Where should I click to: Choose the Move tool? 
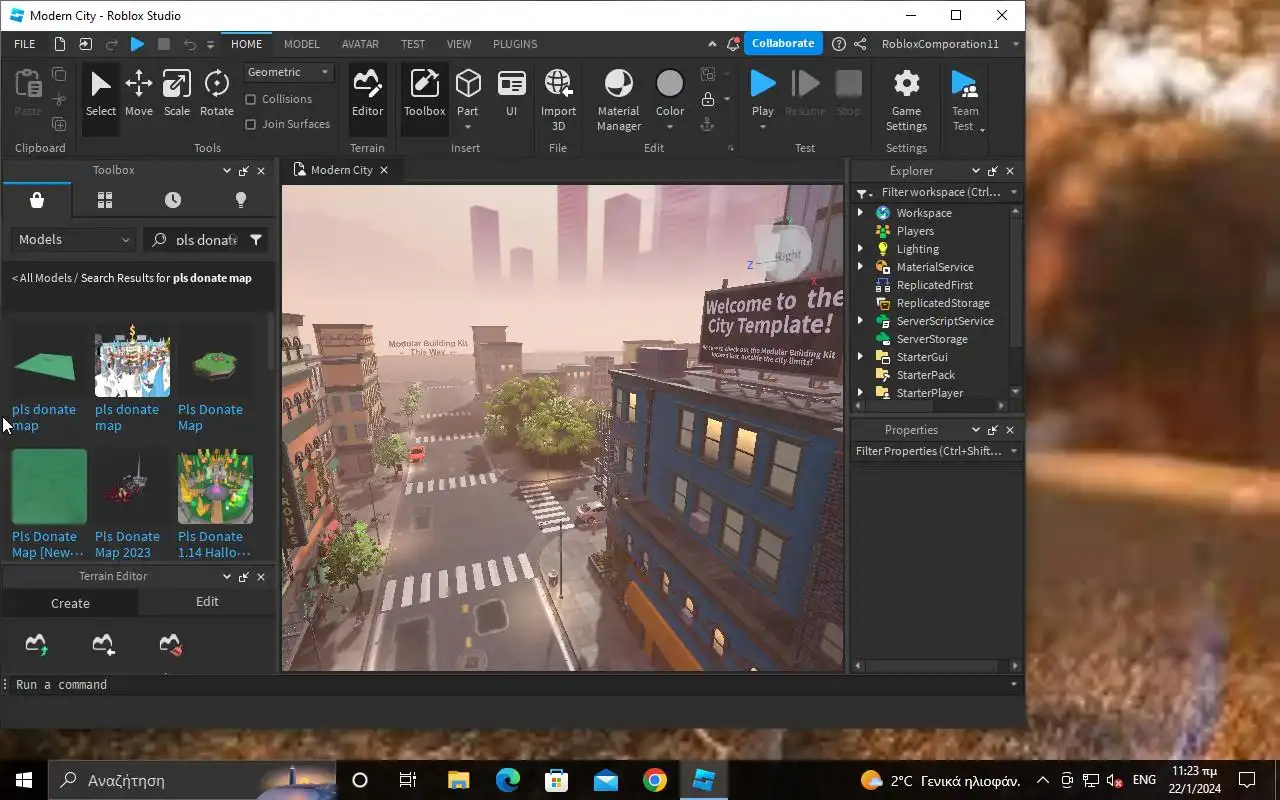point(138,94)
